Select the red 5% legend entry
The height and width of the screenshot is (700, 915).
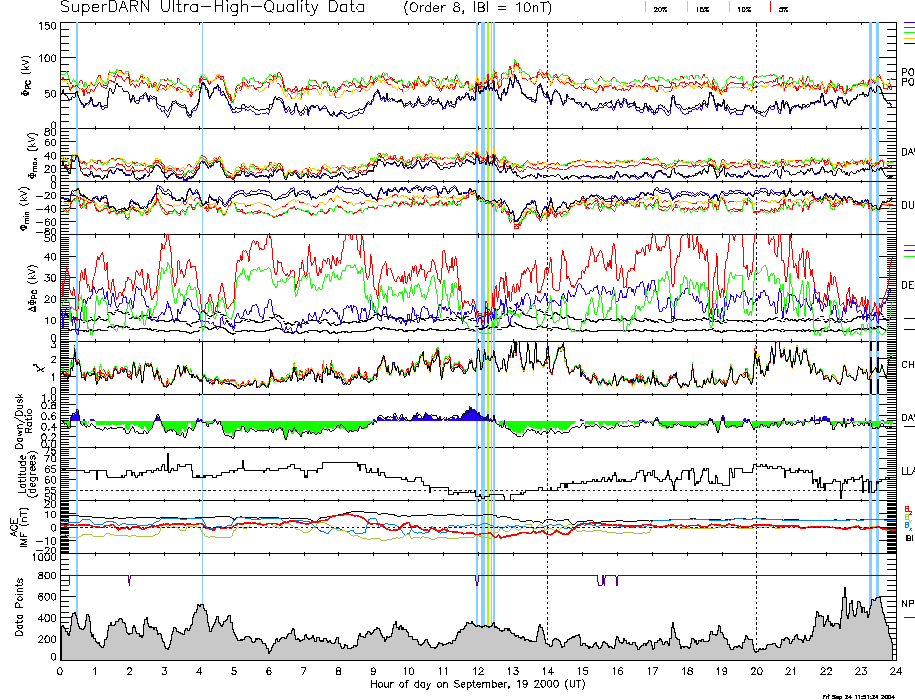pyautogui.click(x=780, y=8)
